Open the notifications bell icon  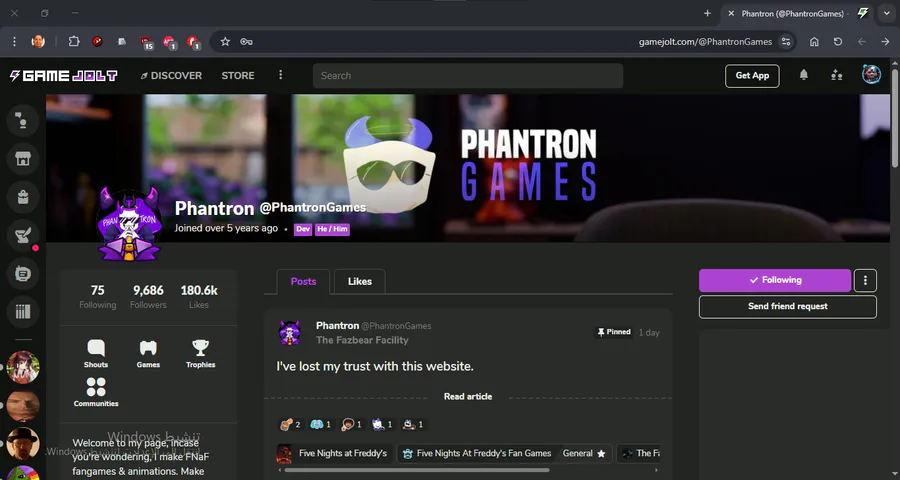(804, 75)
